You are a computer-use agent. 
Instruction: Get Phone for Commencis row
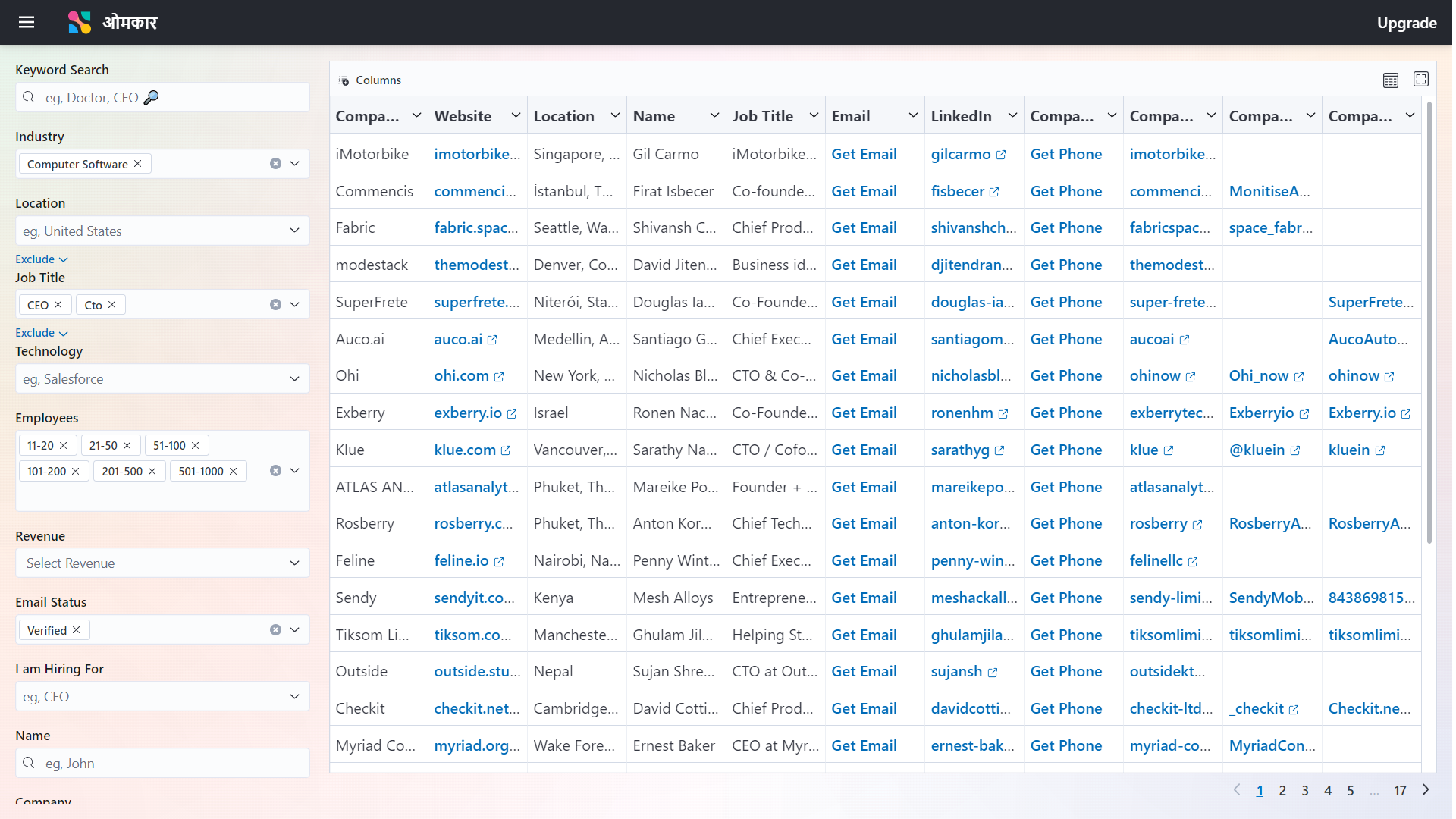click(x=1065, y=191)
